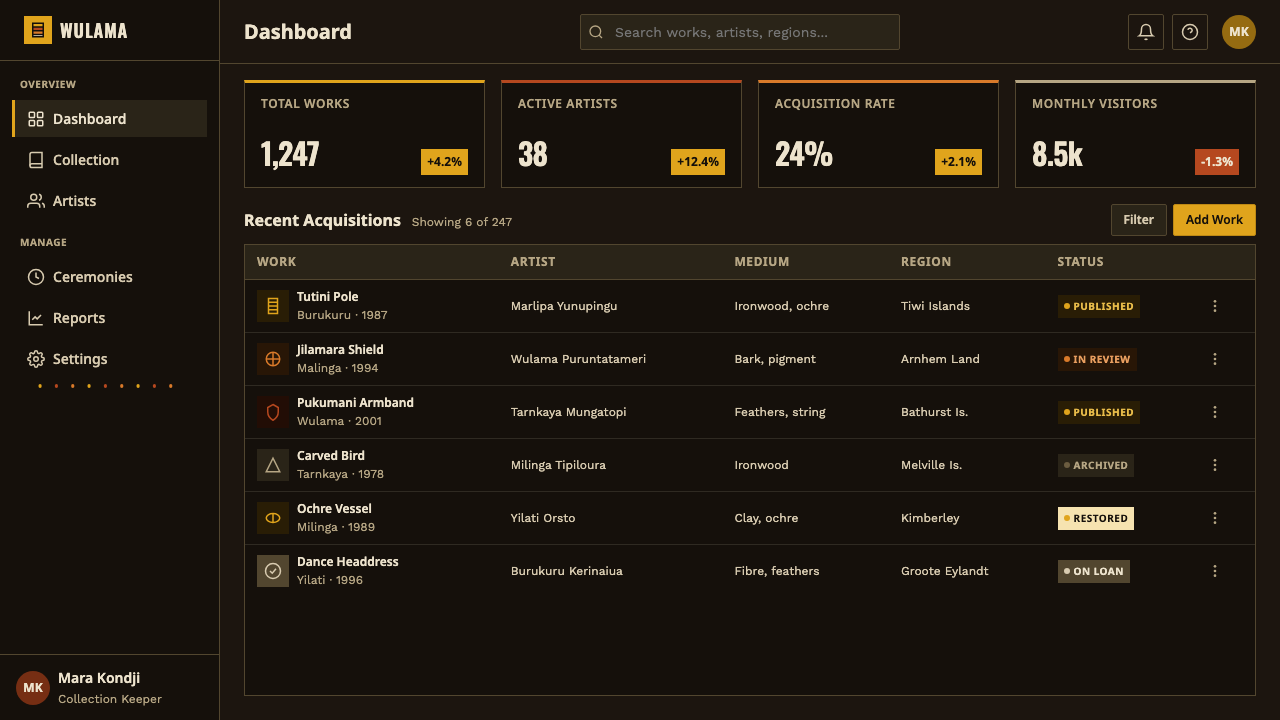Click the 'Showing 6 of 247' text

click(462, 222)
